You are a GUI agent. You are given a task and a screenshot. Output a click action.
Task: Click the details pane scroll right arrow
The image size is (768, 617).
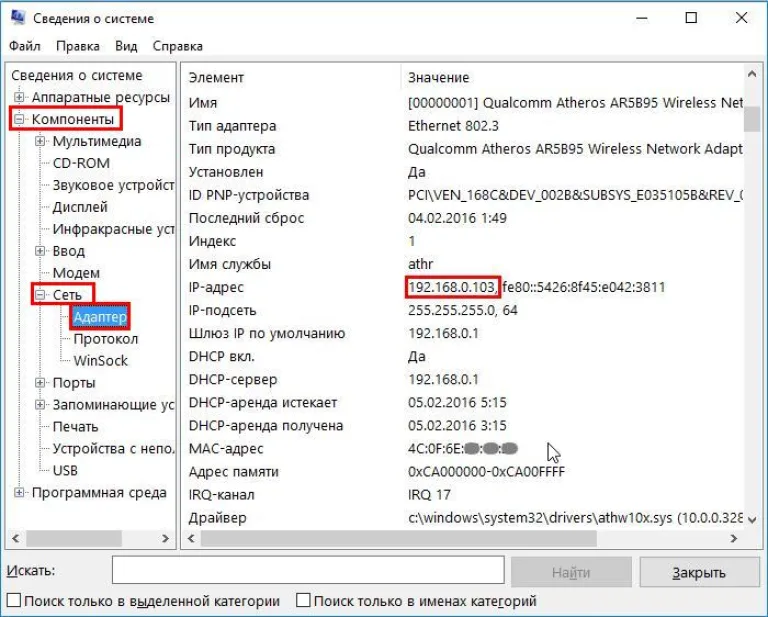733,539
